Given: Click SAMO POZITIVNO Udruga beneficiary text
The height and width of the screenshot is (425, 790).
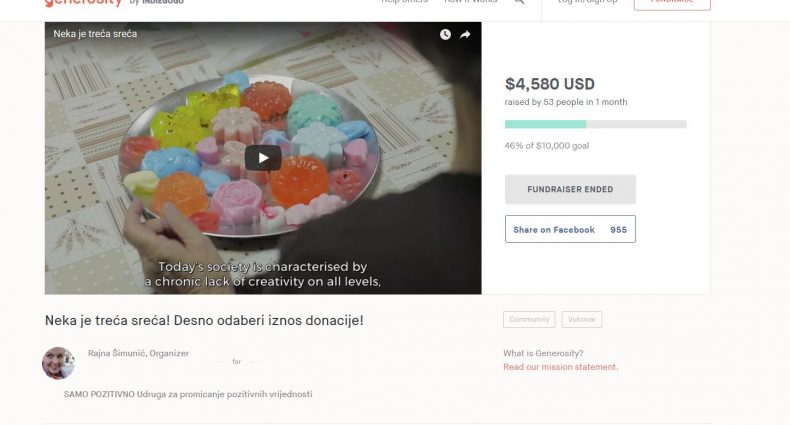Looking at the screenshot, I should click(x=188, y=394).
